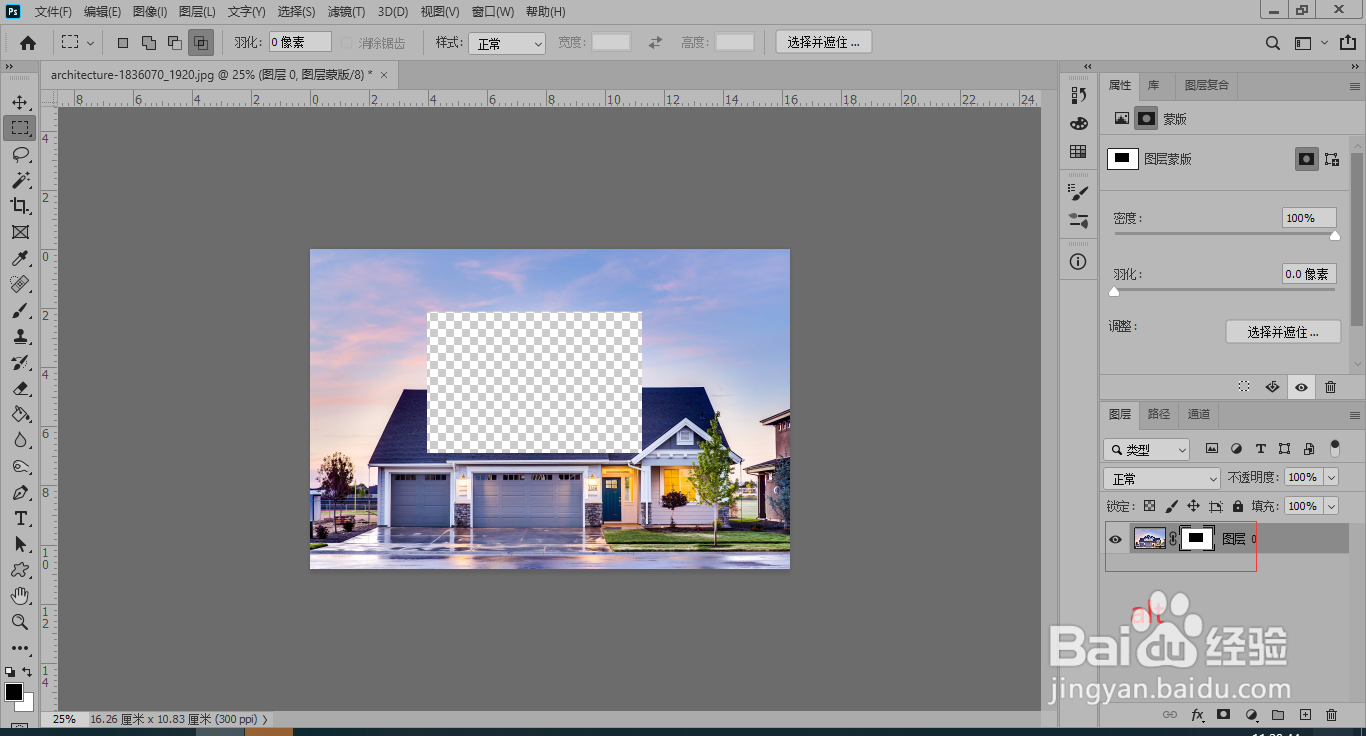Click the Home icon in options bar
1366x736 pixels.
[28, 43]
